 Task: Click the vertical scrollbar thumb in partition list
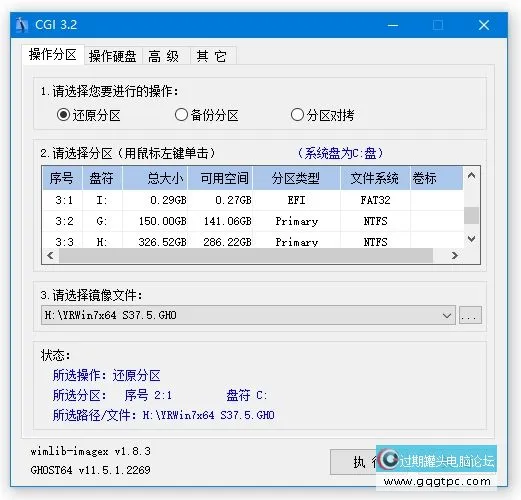pyautogui.click(x=471, y=215)
